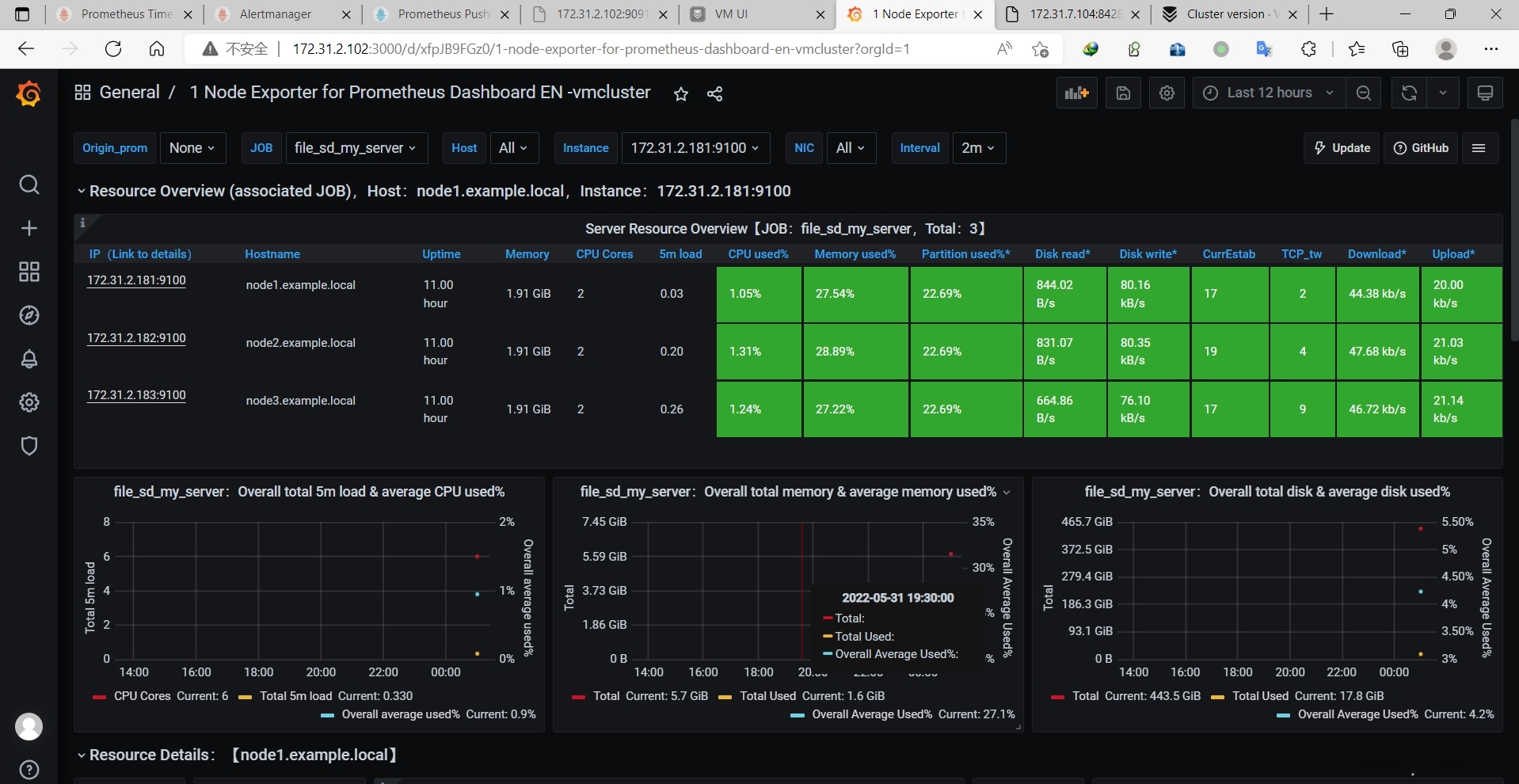Refresh dashboard with the refresh icon
Viewport: 1519px width, 784px height.
tap(1409, 93)
